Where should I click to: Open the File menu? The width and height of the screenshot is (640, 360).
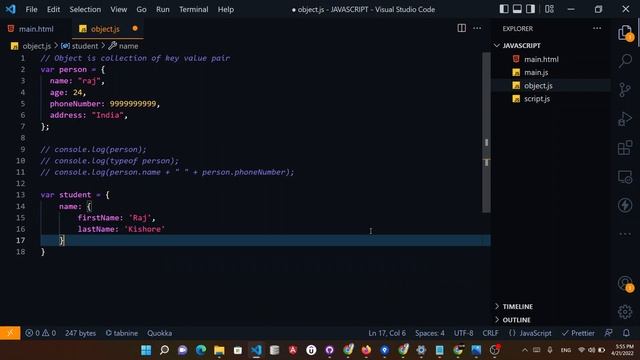pos(31,9)
